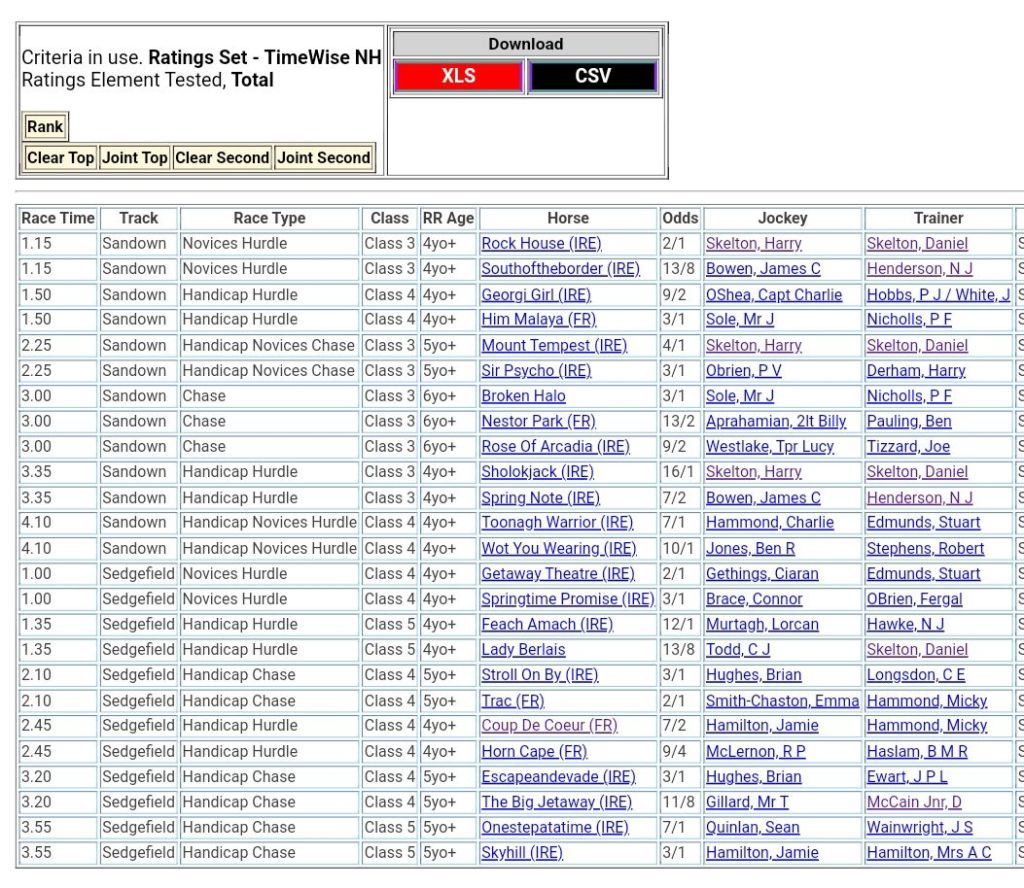
Task: Download the ratings as XLS
Action: click(458, 76)
